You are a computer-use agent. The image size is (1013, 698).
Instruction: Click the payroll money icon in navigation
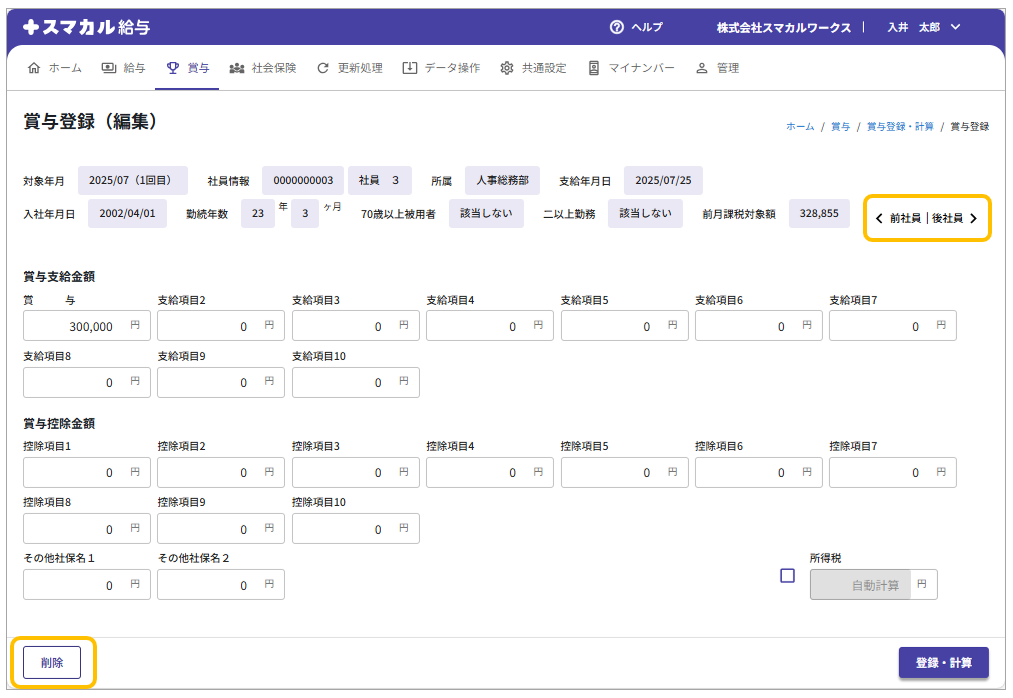tap(108, 68)
